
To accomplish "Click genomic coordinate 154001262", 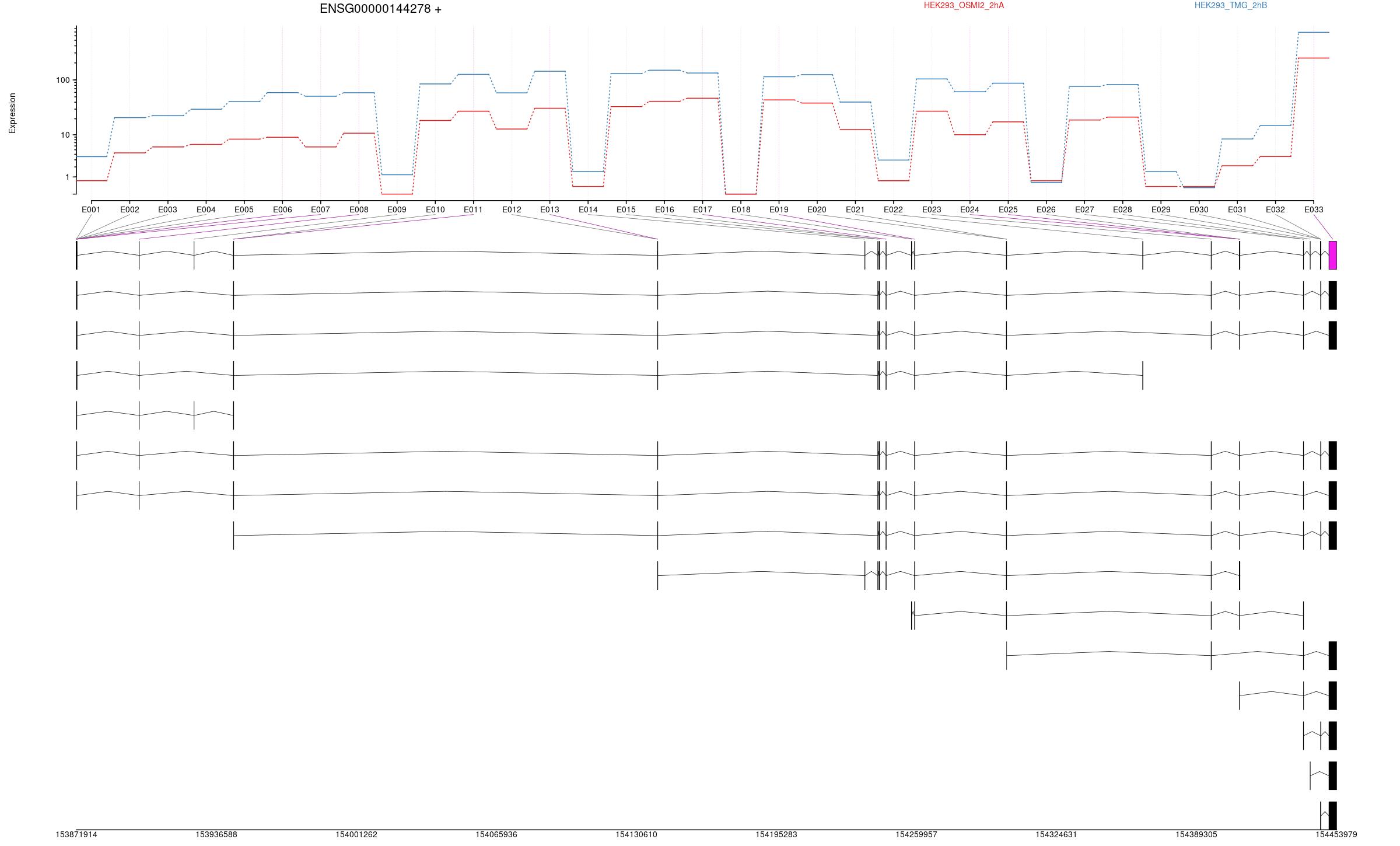I will [356, 834].
